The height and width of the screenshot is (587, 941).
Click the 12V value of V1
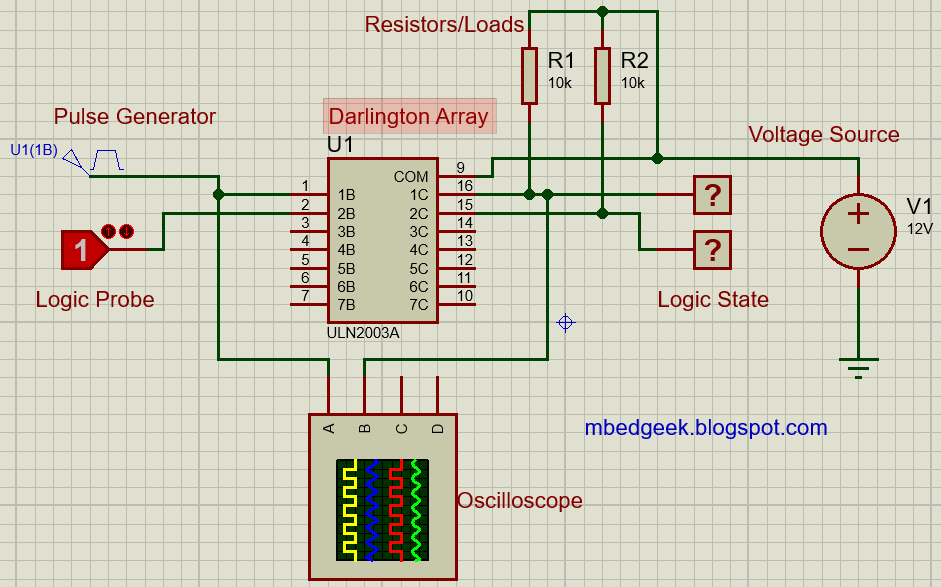click(920, 229)
